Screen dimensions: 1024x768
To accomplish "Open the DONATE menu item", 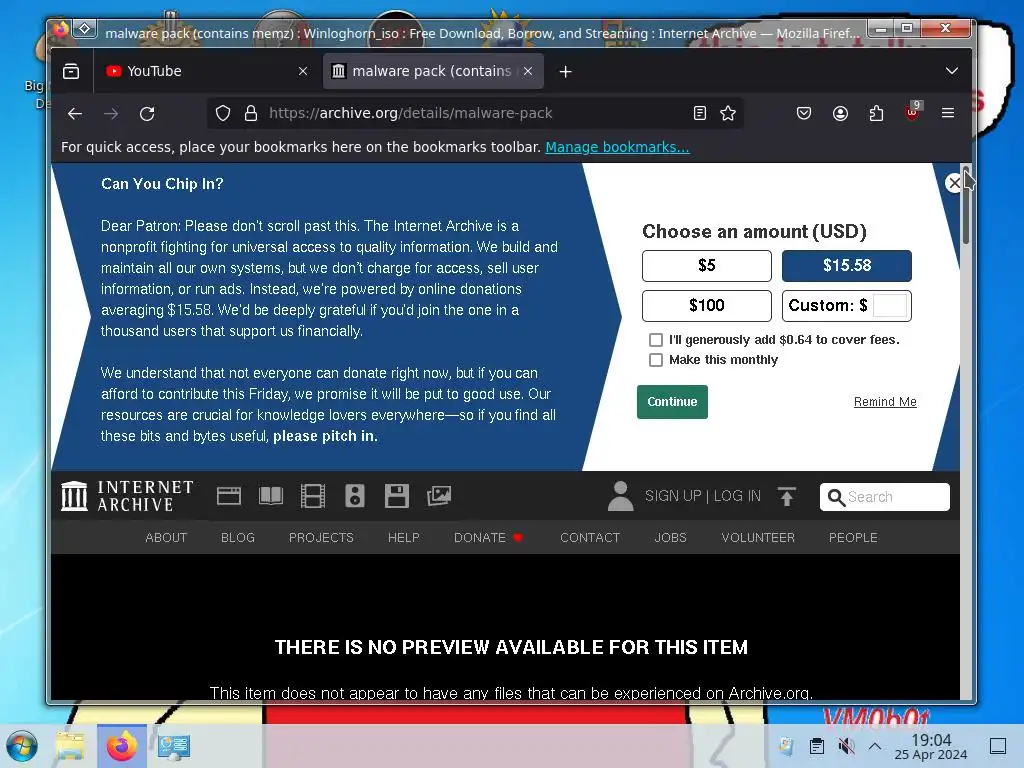I will point(488,537).
